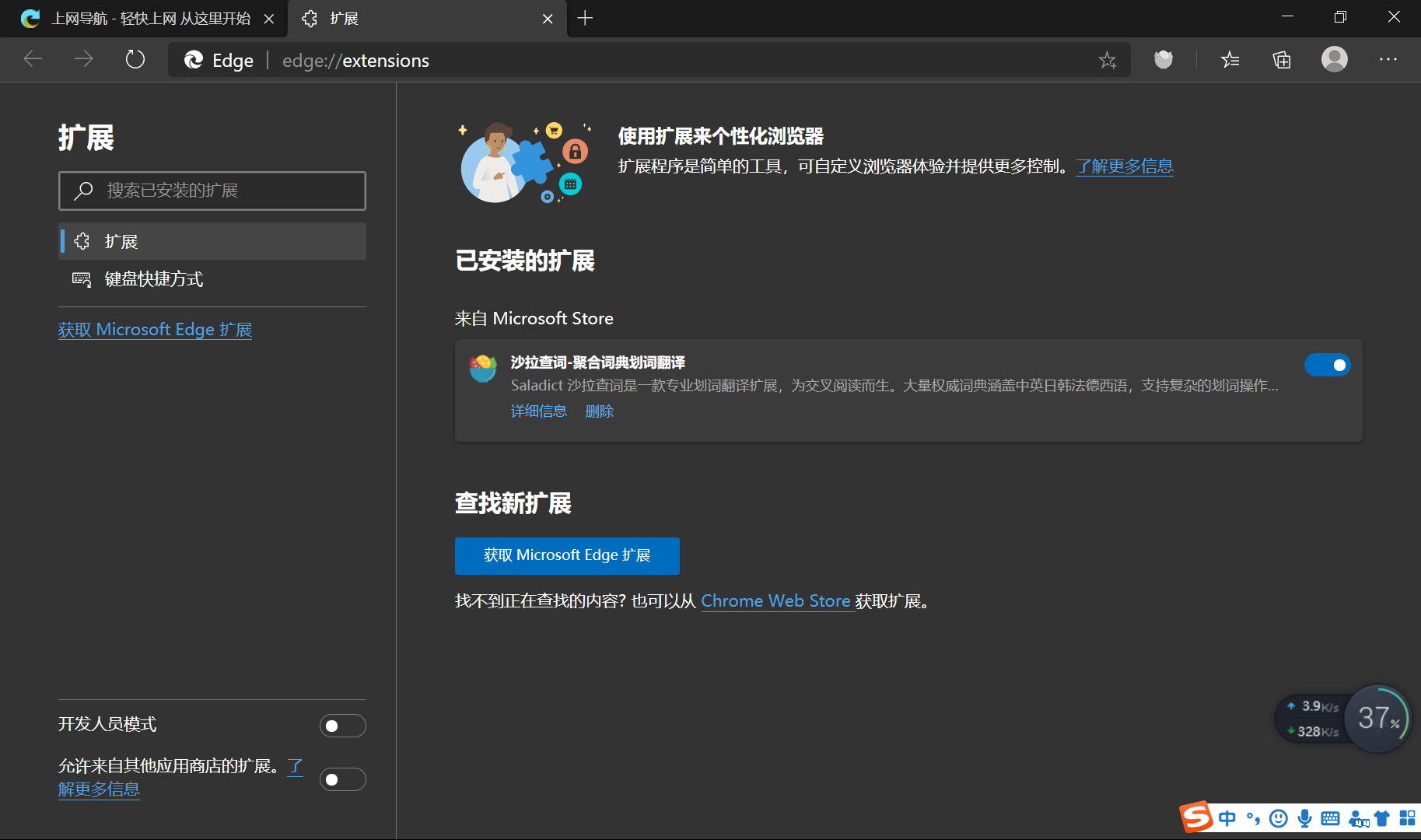The image size is (1421, 840).
Task: Click the extensions illustration image
Action: [524, 162]
